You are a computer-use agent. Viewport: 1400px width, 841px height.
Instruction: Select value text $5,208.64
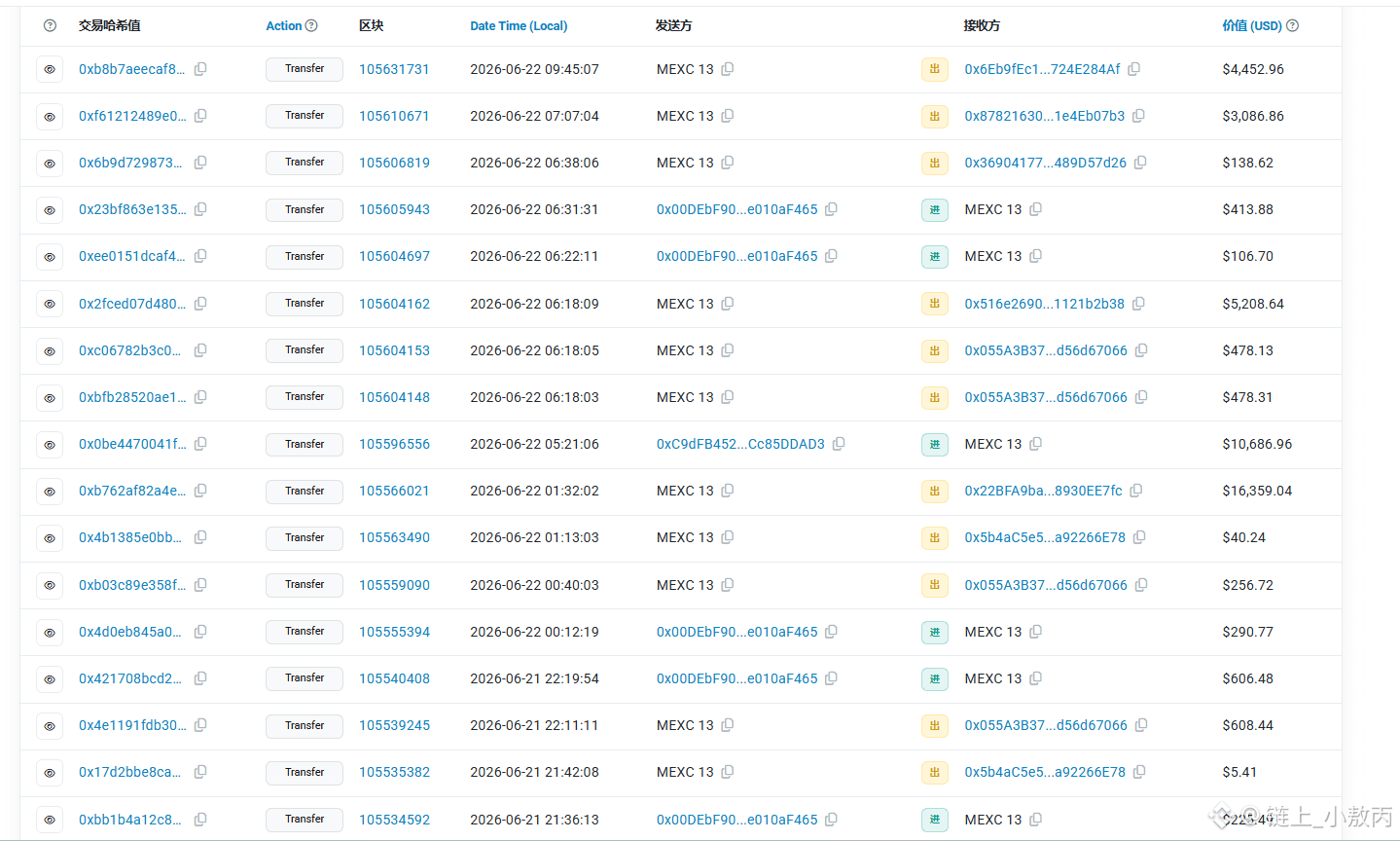[x=1253, y=304]
